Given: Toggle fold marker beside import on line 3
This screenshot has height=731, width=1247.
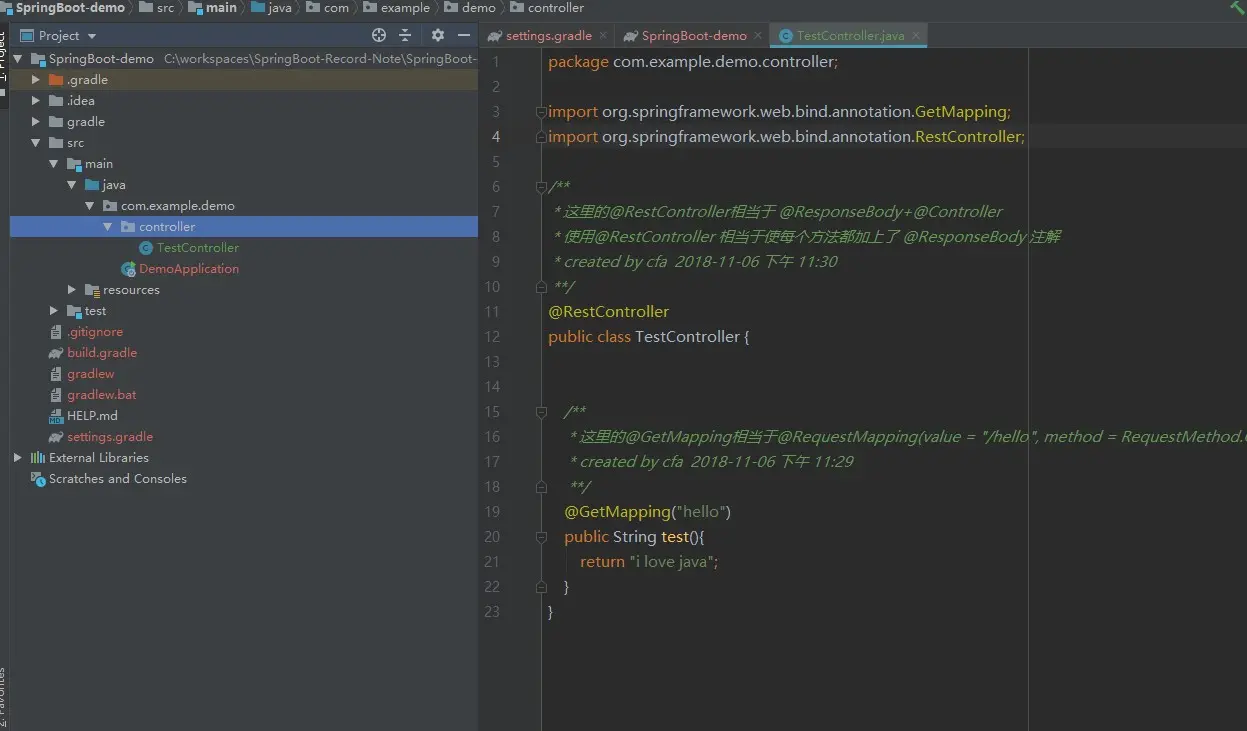Looking at the screenshot, I should point(541,112).
